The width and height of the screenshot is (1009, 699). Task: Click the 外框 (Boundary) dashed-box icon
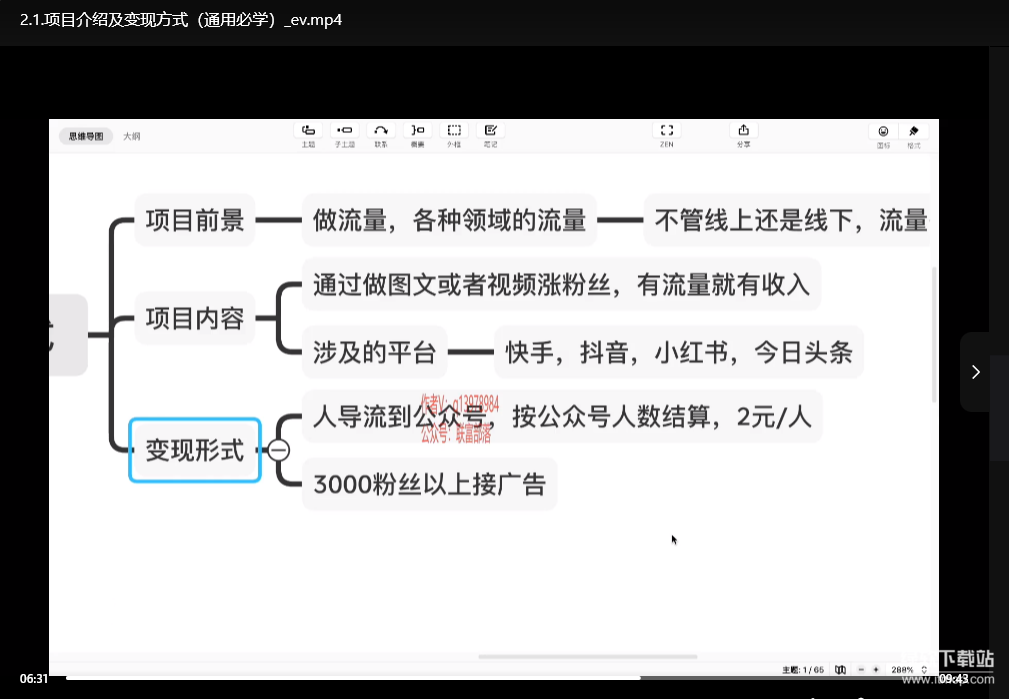(x=454, y=131)
